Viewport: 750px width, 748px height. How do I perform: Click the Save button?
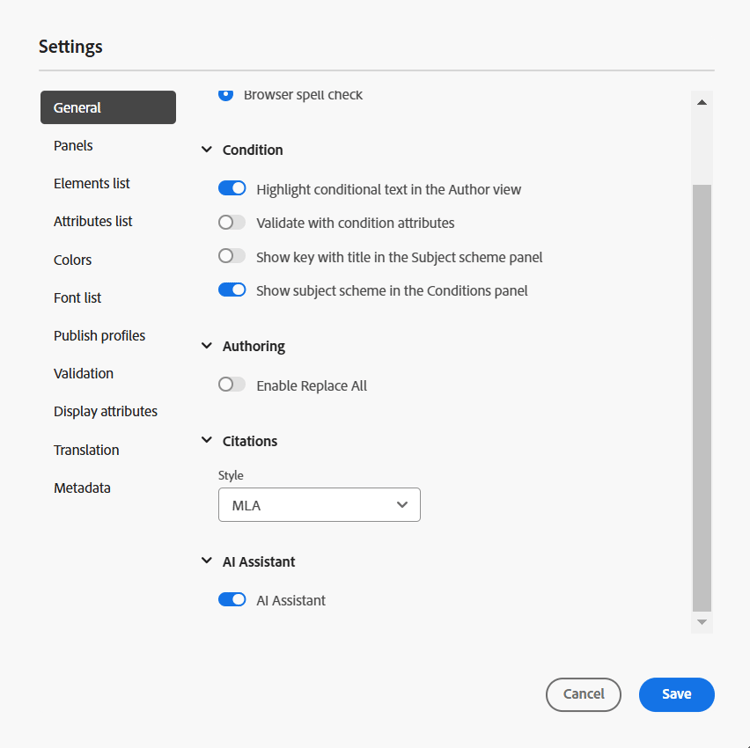[x=676, y=694]
